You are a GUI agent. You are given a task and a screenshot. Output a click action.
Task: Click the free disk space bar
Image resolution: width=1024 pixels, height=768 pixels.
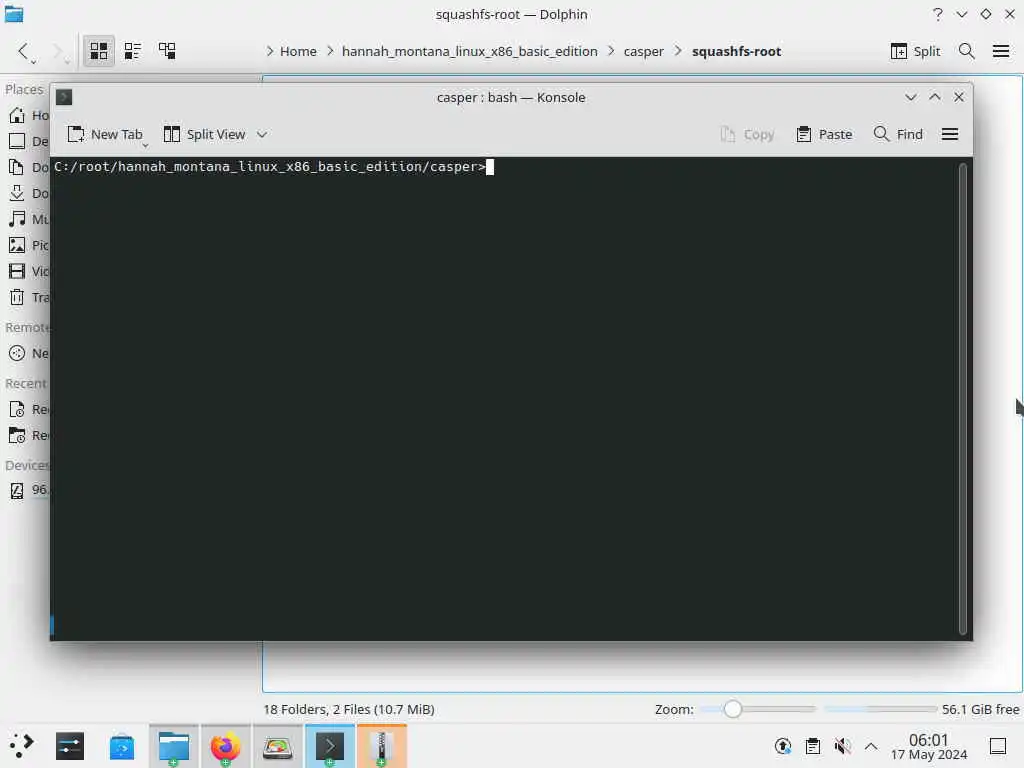coord(880,709)
